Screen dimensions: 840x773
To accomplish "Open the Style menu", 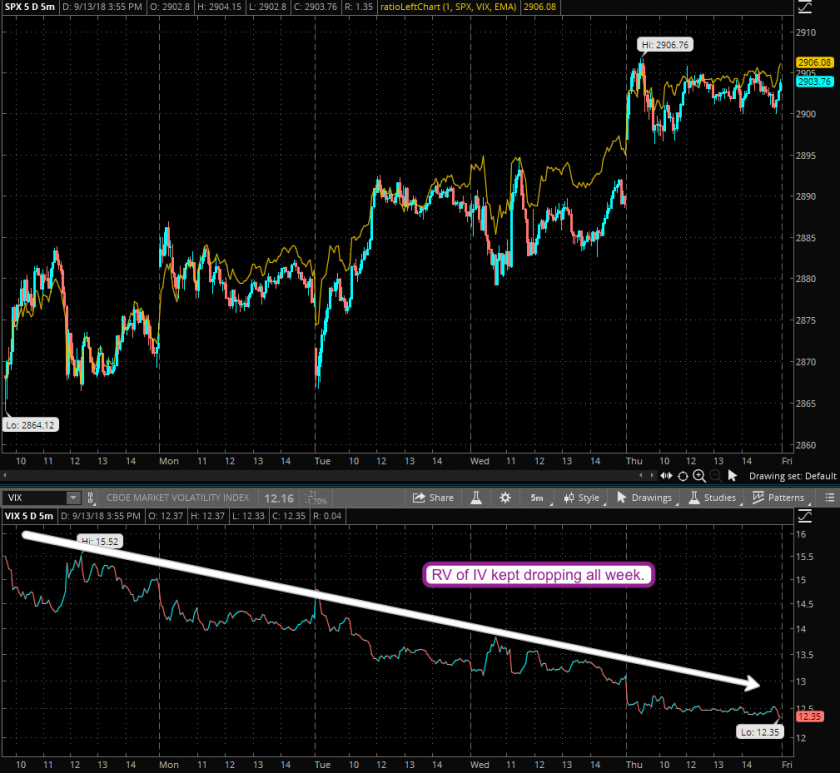I will 581,497.
